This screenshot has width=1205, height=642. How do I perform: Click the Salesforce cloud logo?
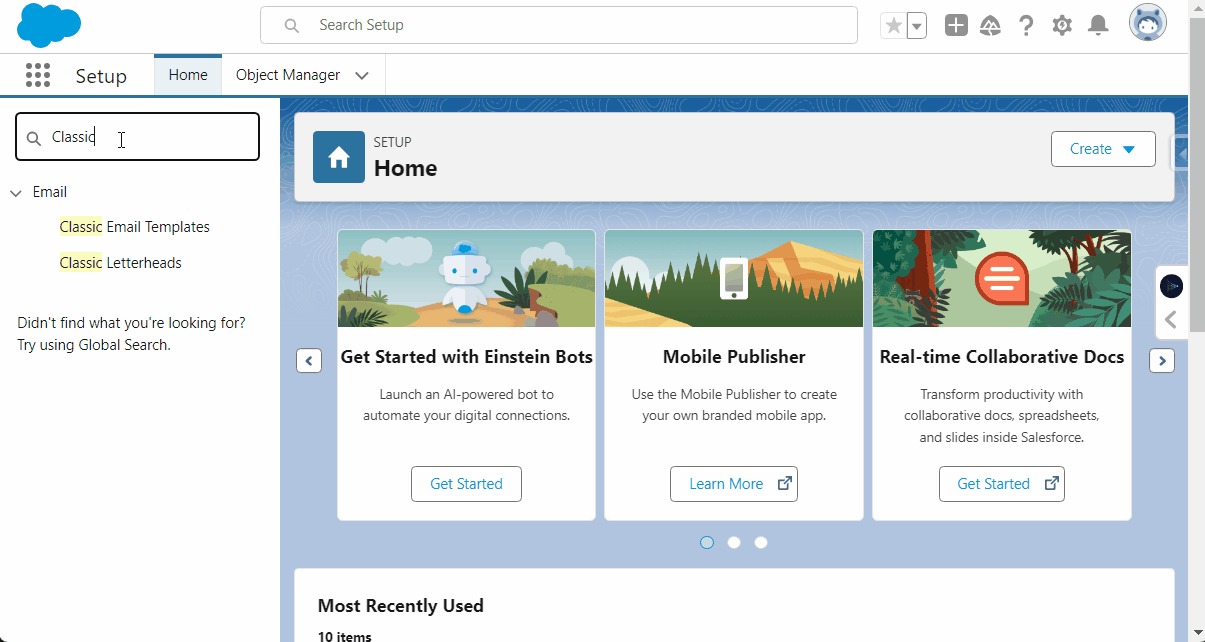48,26
